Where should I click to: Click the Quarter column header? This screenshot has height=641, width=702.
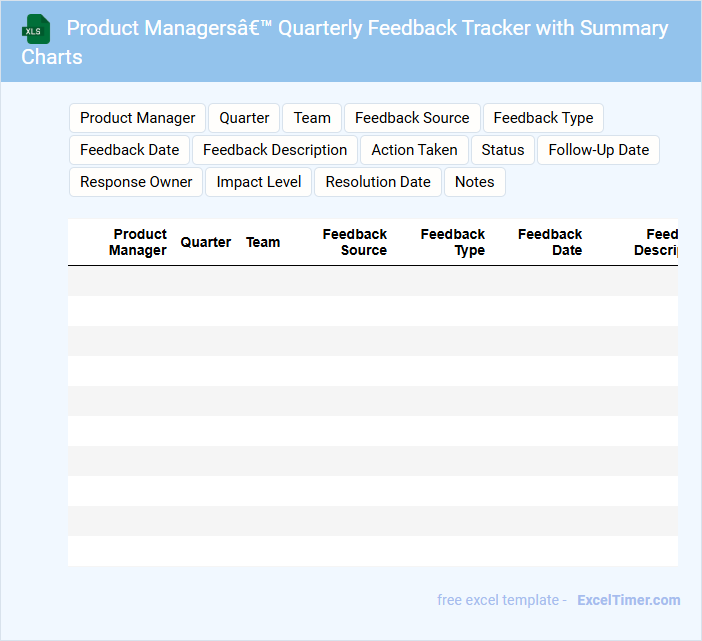[x=206, y=242]
